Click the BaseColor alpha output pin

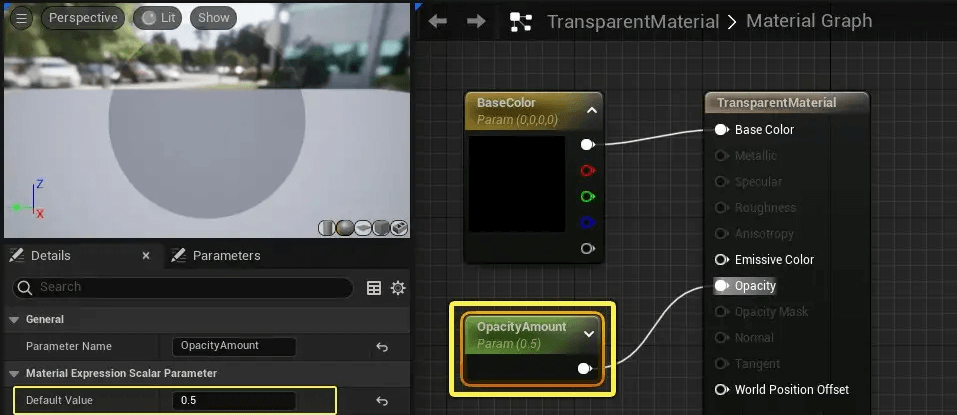[x=587, y=249]
